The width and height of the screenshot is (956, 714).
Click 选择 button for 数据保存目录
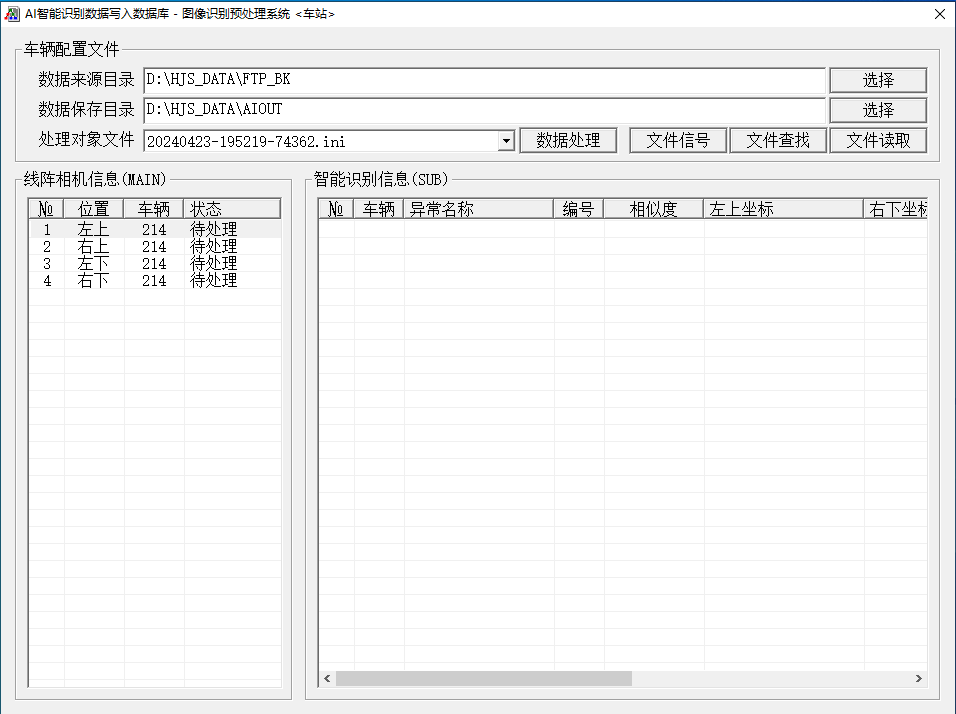(878, 110)
